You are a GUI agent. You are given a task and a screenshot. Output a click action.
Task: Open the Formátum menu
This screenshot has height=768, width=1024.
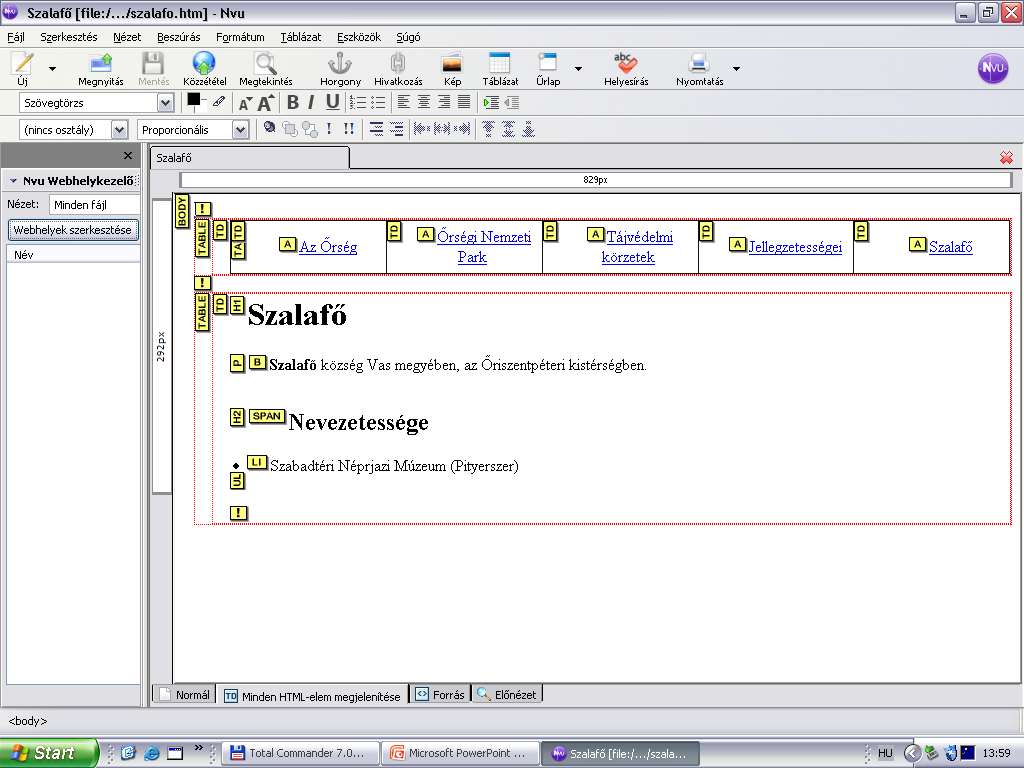240,37
